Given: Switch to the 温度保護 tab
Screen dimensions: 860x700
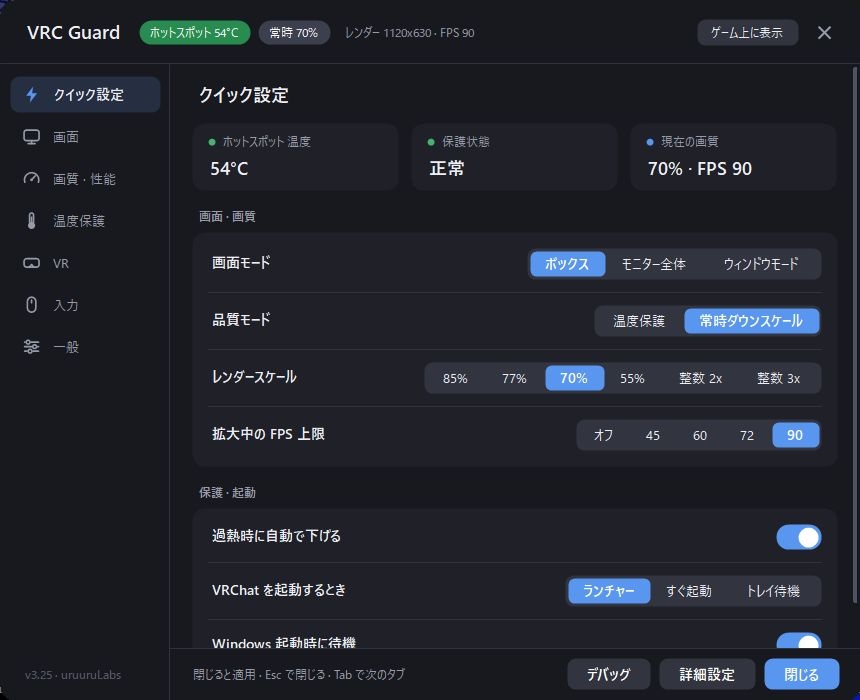Looking at the screenshot, I should [x=86, y=221].
